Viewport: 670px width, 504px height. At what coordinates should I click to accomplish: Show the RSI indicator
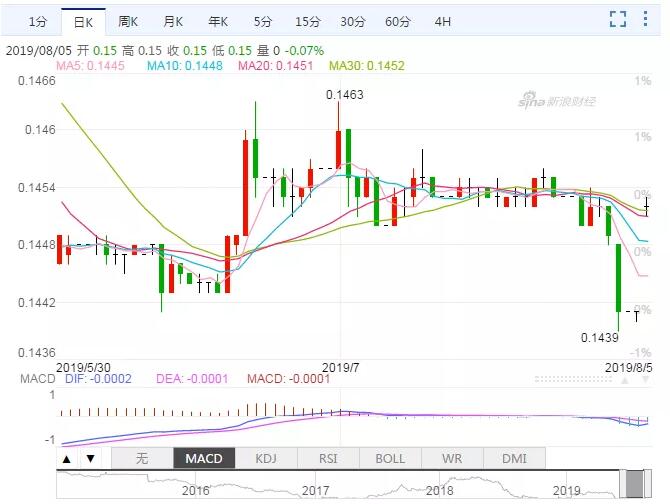click(x=328, y=458)
